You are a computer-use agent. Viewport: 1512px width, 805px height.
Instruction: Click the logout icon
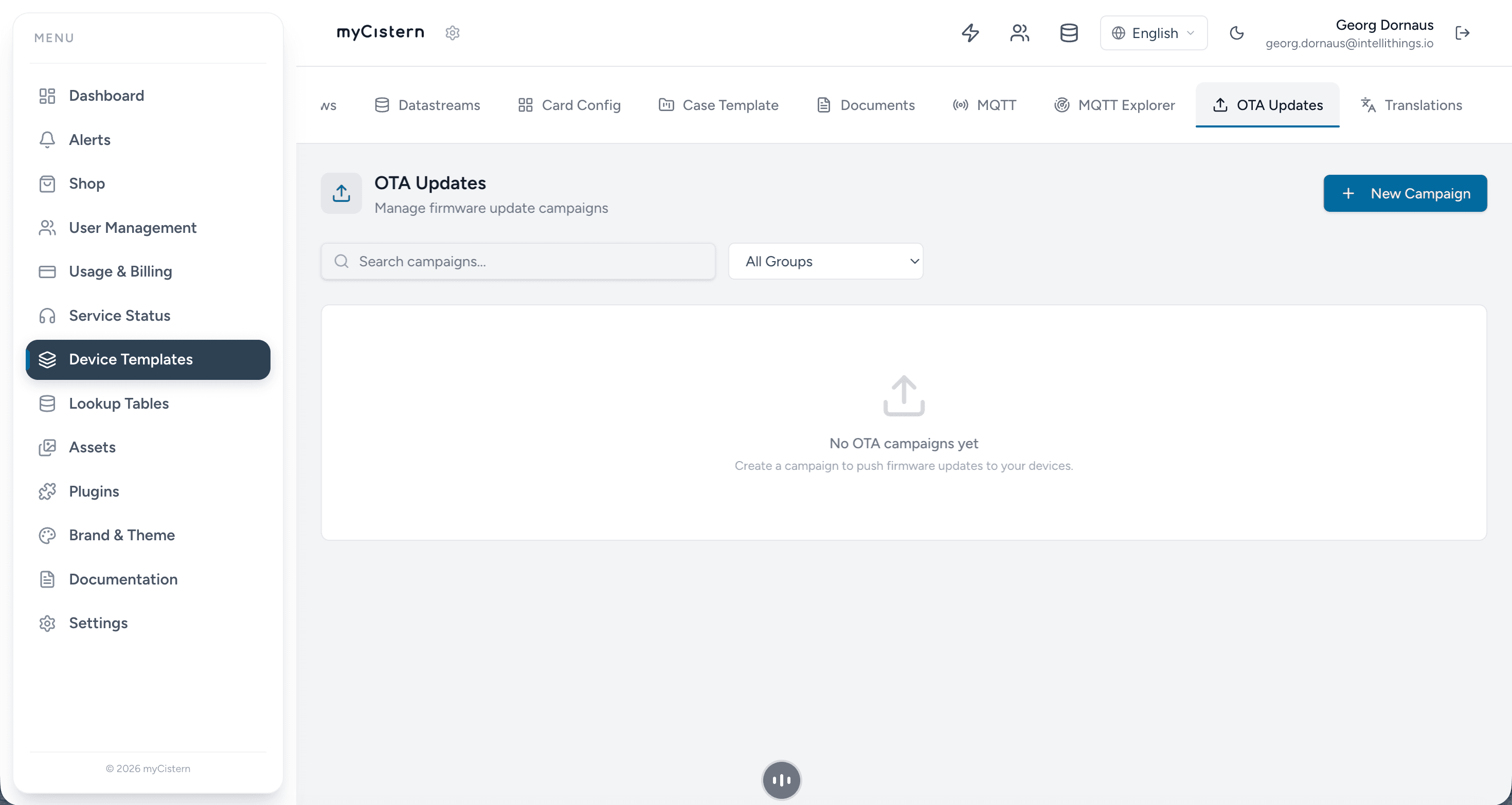1462,33
